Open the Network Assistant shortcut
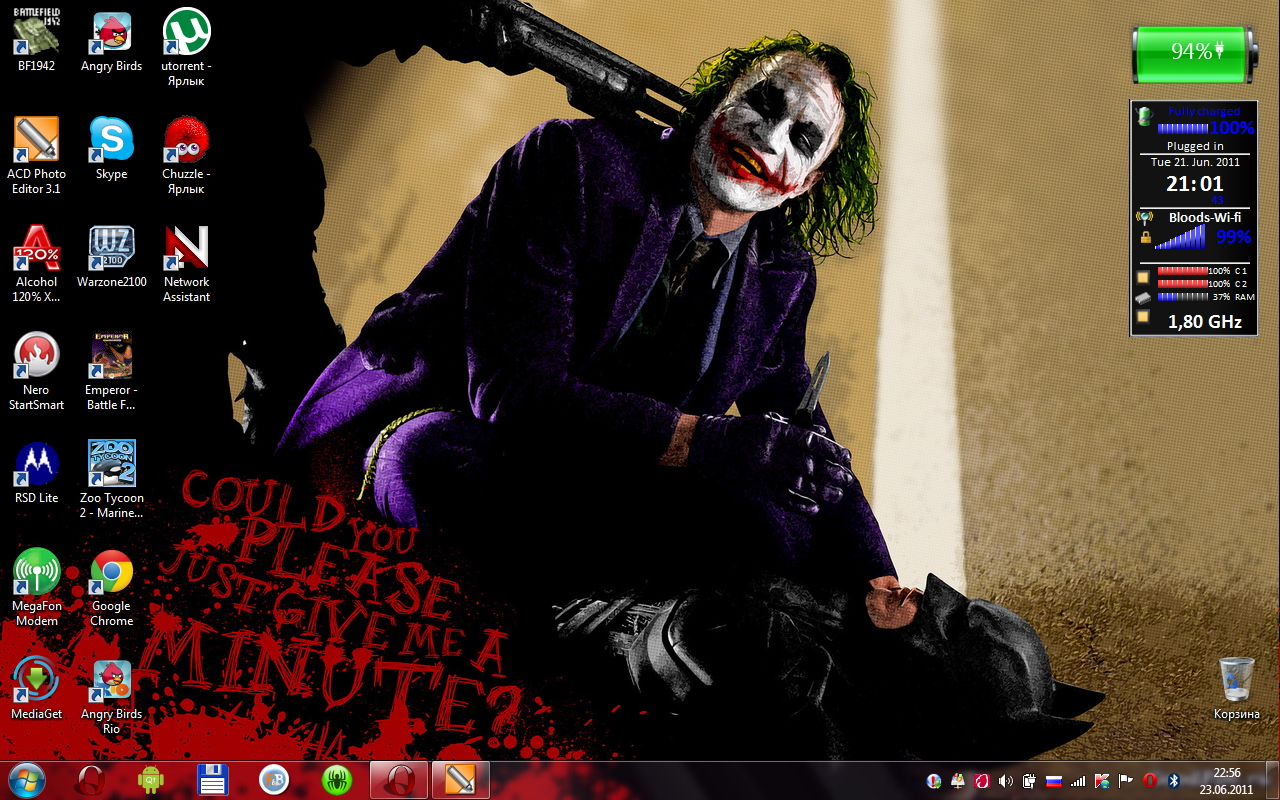 (186, 263)
